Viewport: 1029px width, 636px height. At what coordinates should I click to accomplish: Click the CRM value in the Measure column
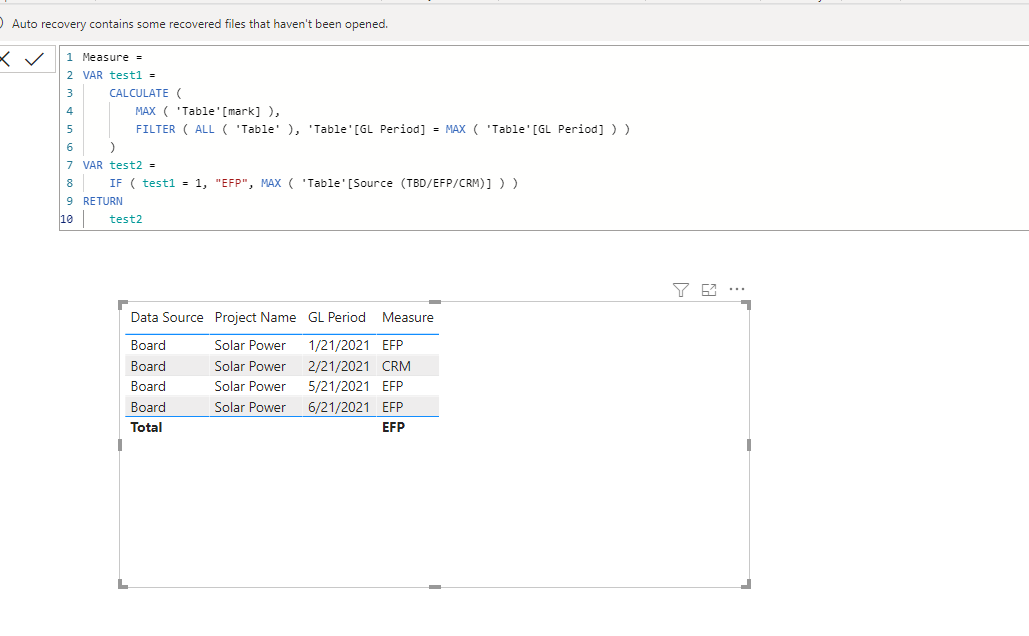coord(396,366)
